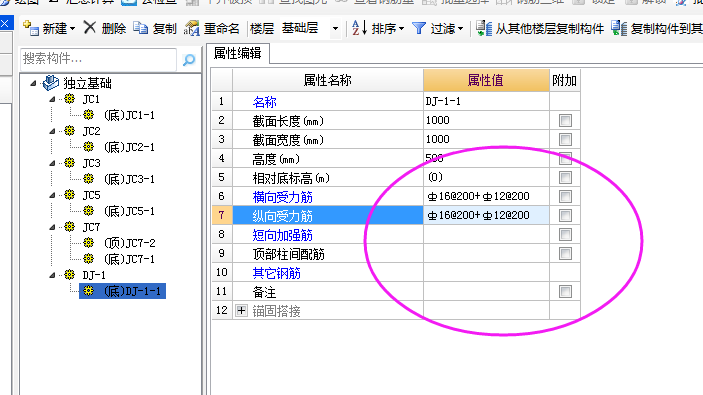The image size is (703, 395).
Task: Click the DJ-1-1 name value cell
Action: [x=486, y=101]
